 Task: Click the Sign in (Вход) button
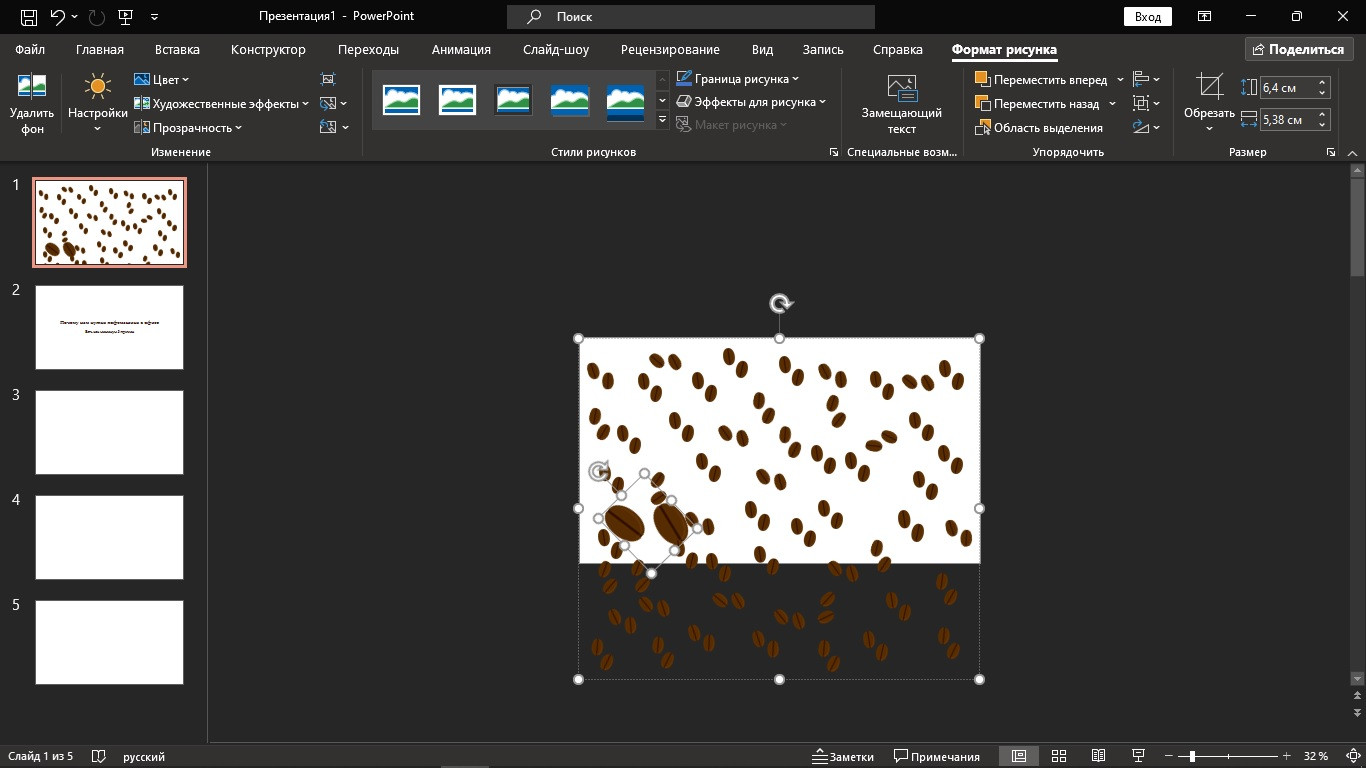pos(1148,17)
